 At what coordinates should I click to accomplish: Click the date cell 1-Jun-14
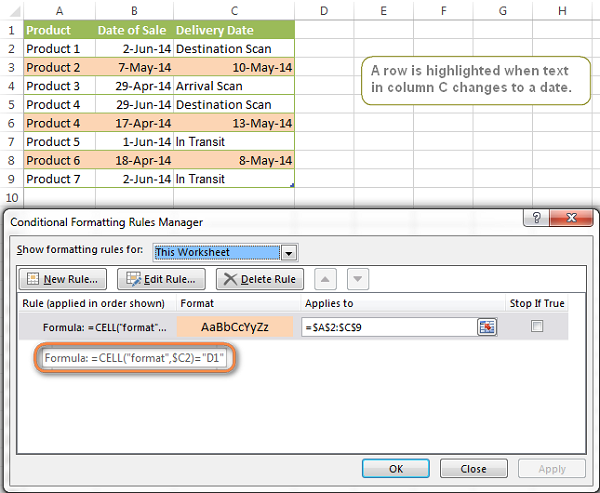tap(134, 142)
